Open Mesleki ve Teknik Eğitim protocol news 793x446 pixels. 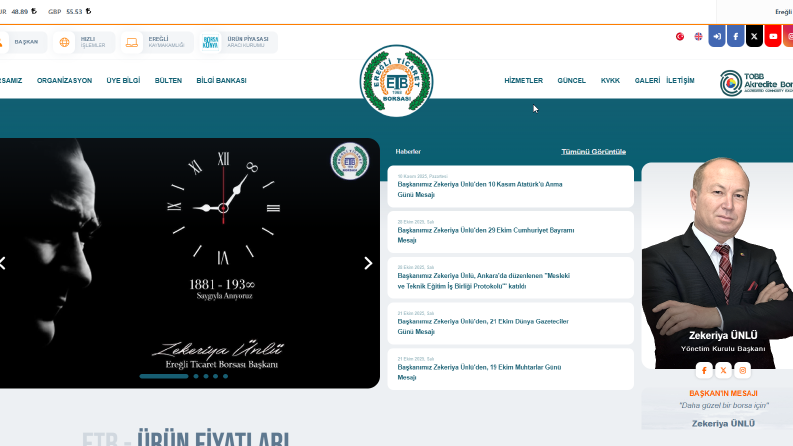[510, 278]
